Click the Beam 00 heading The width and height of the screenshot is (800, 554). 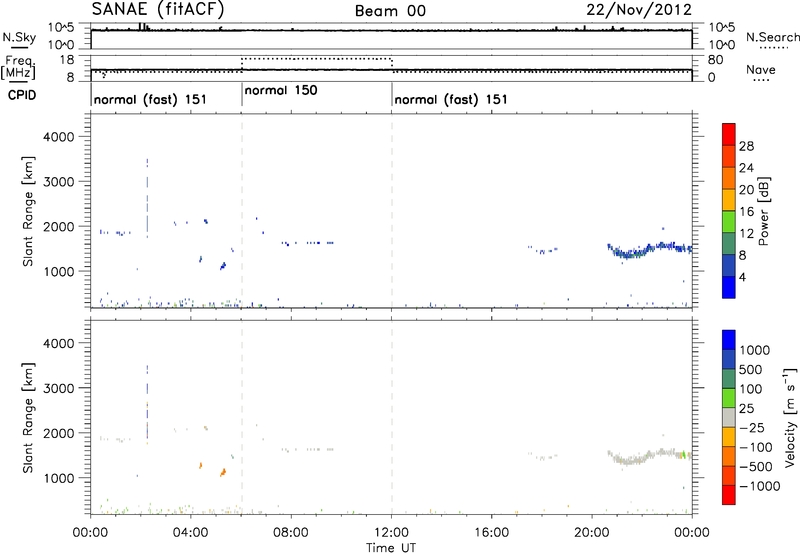(390, 11)
